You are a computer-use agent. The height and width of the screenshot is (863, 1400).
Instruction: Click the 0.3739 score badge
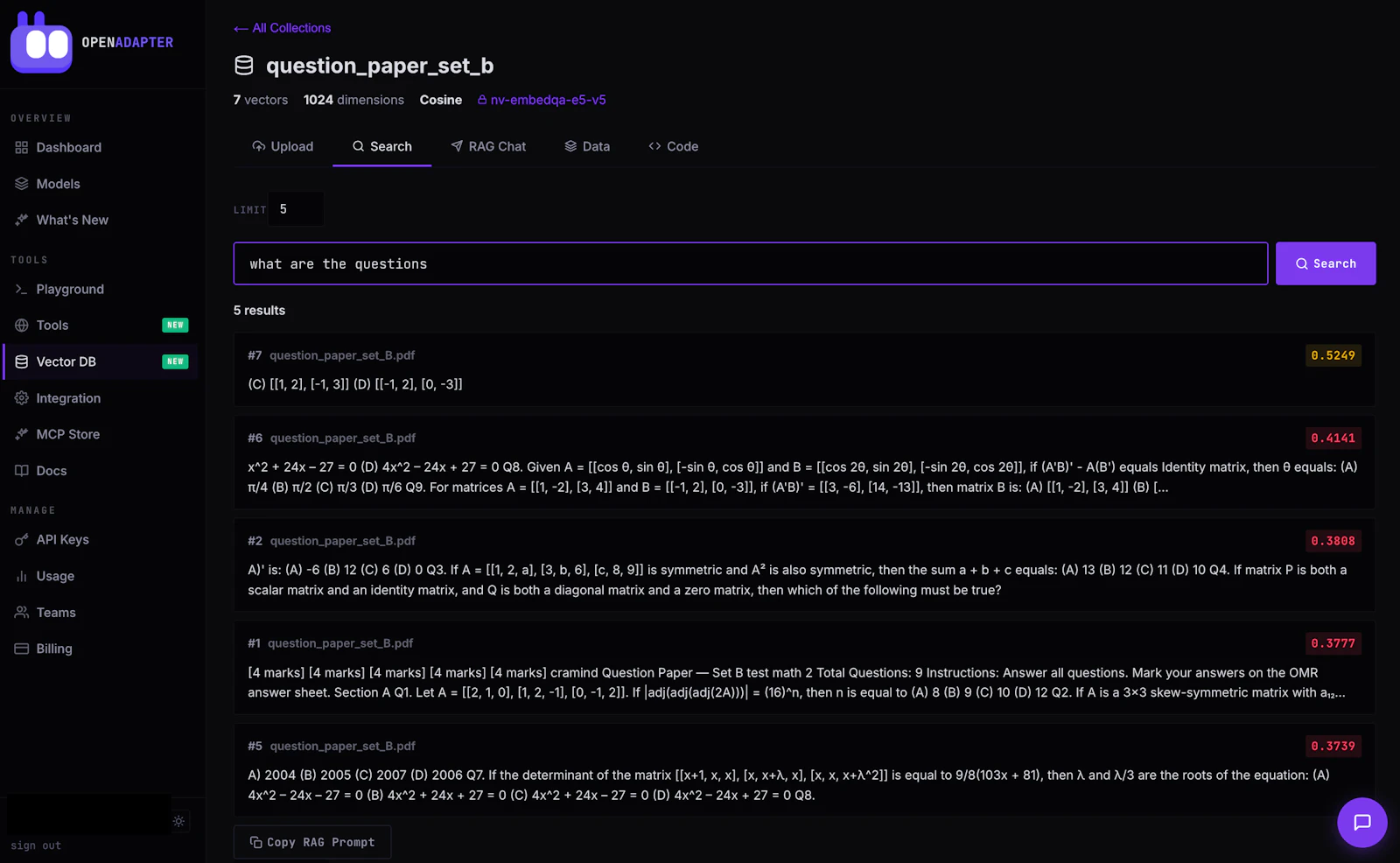1333,746
